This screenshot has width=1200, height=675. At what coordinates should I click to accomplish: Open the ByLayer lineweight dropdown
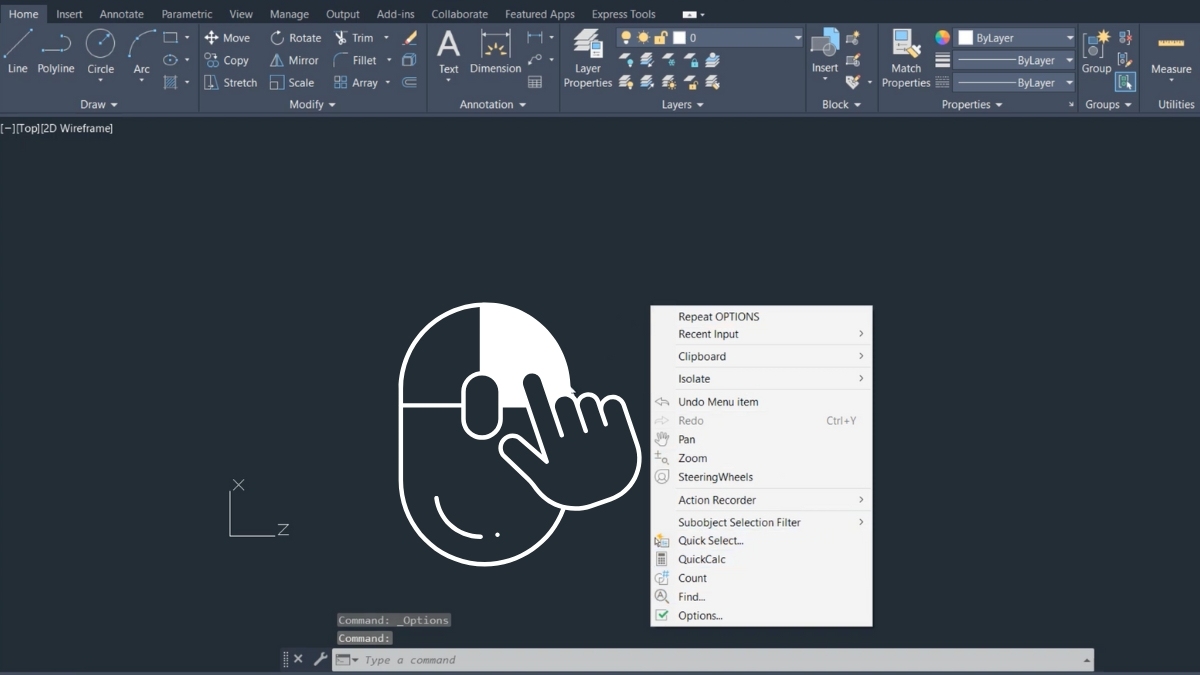pyautogui.click(x=1069, y=60)
